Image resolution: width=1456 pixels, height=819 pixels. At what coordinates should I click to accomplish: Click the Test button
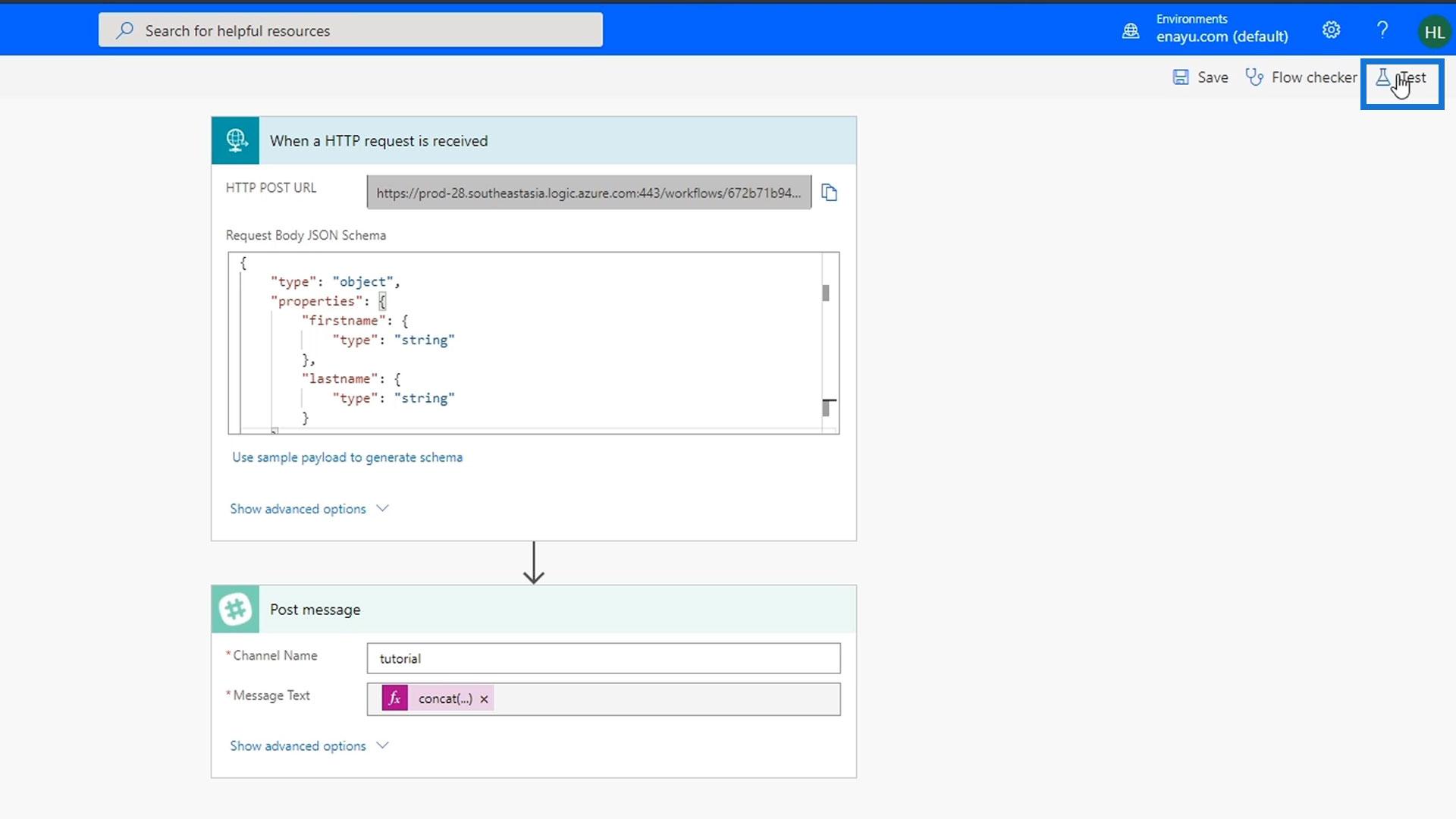point(1401,78)
